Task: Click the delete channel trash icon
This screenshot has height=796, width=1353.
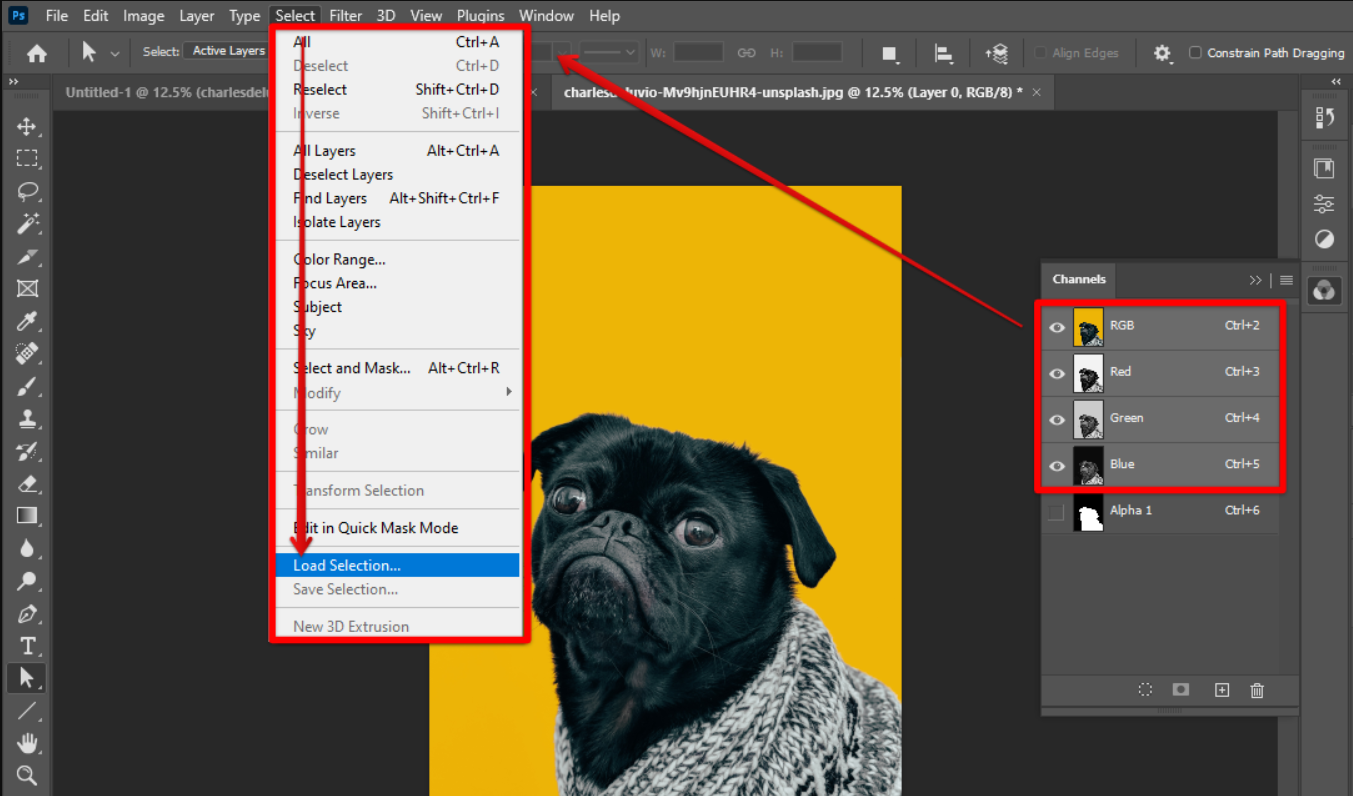Action: (1256, 690)
